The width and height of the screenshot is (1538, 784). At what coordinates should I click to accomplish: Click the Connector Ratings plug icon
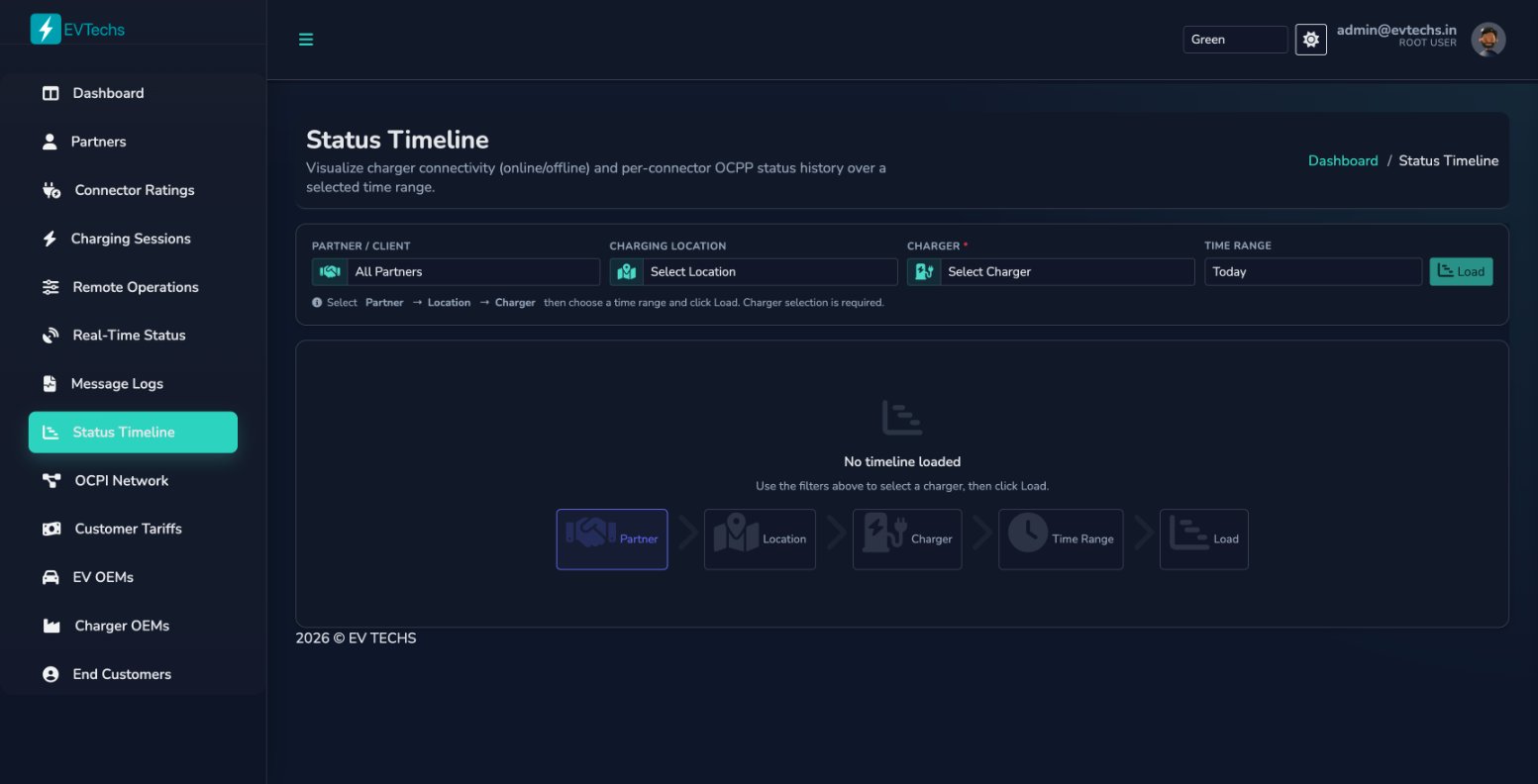click(49, 189)
